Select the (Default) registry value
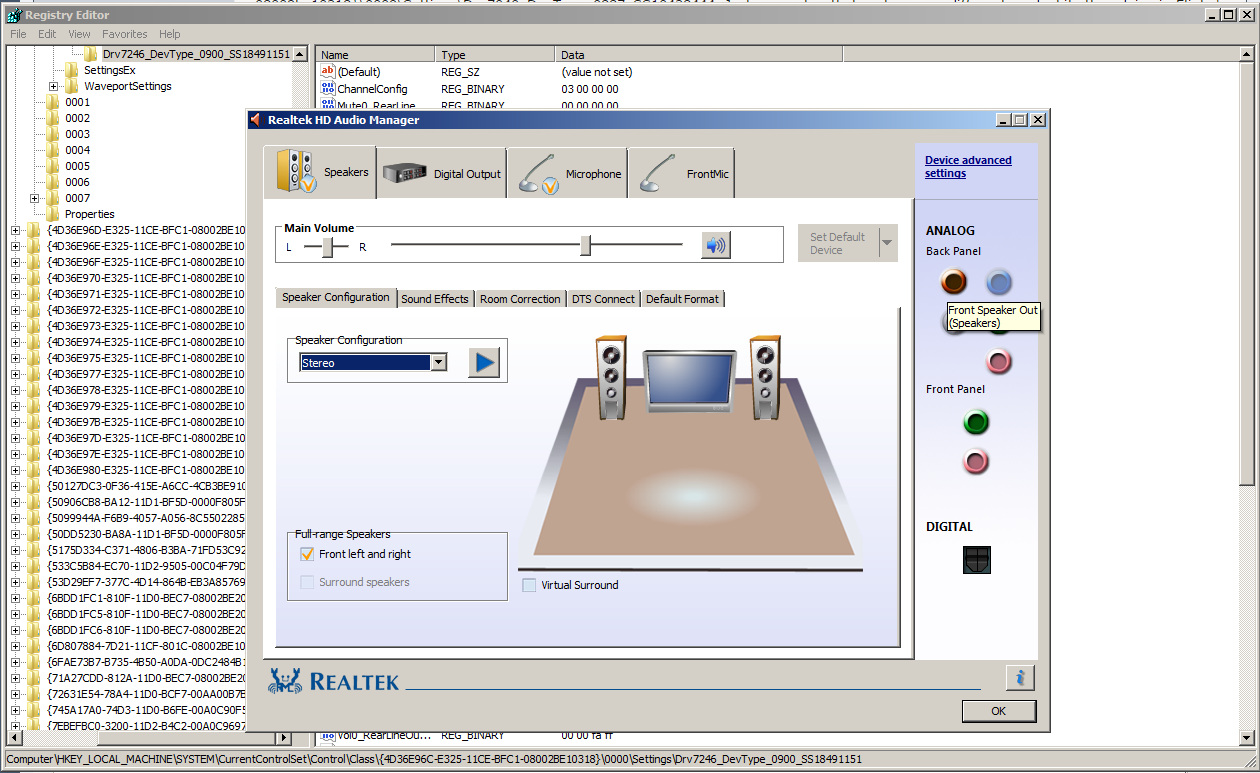 (x=358, y=72)
